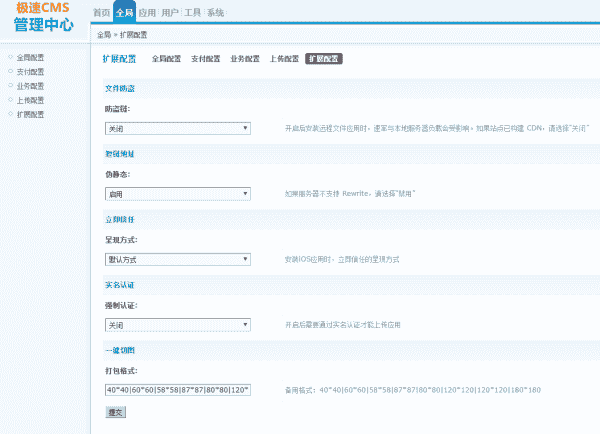Screen dimensions: 600x434
Task: Go to the 系统 top navigation tab
Action: [x=216, y=13]
